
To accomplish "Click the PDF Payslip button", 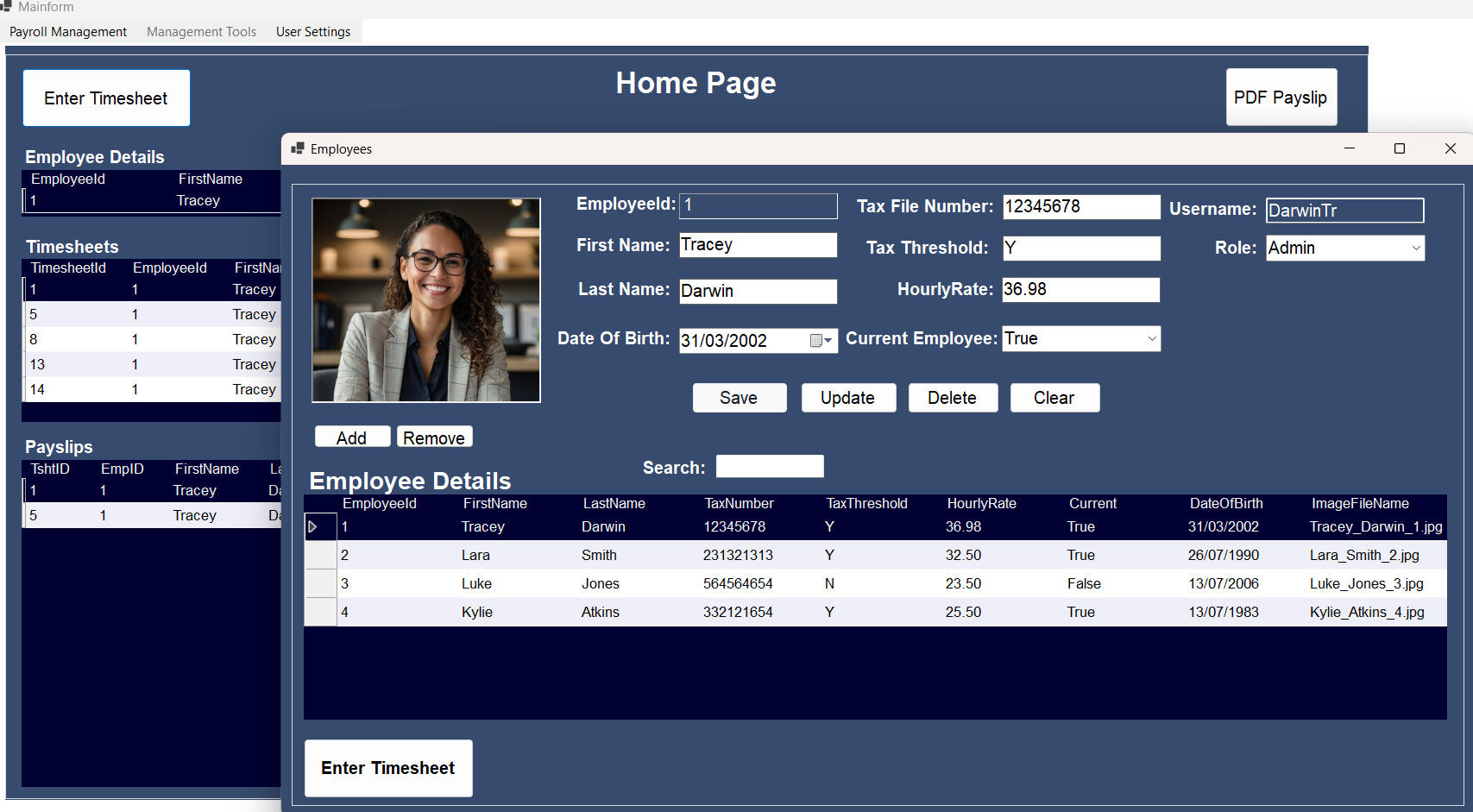I will click(x=1281, y=98).
